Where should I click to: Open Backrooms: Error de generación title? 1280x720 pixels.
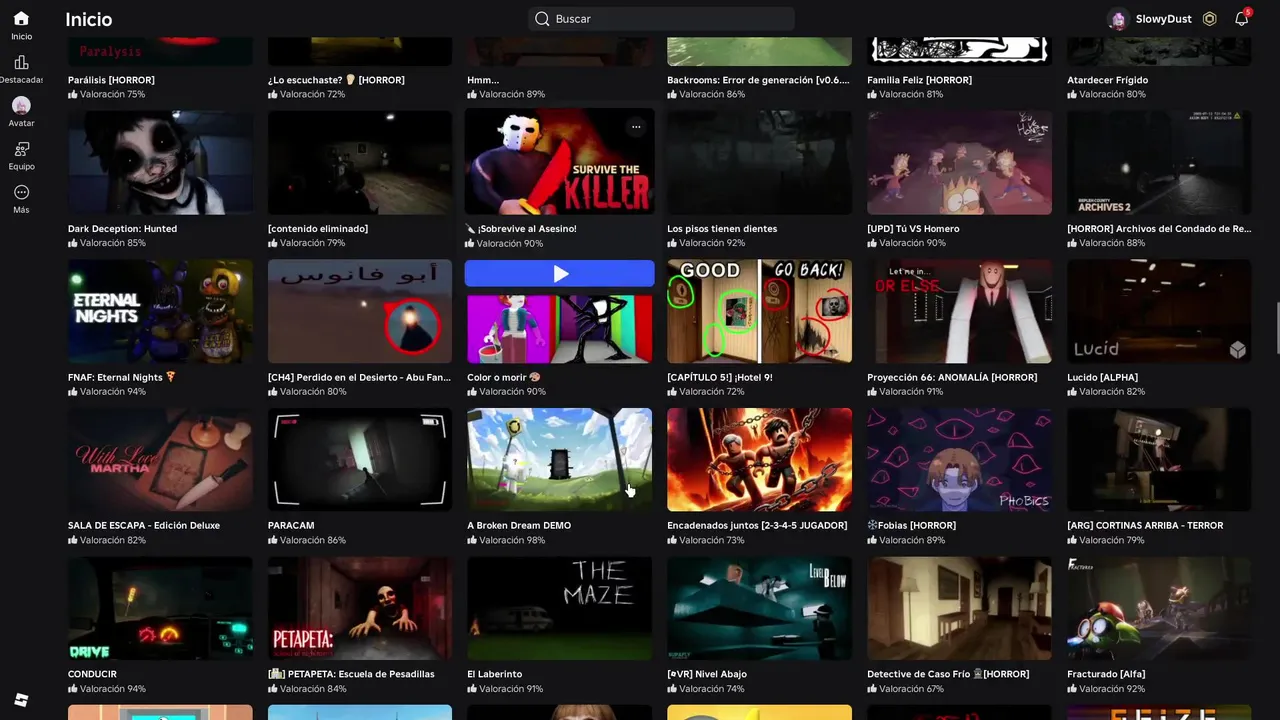pyautogui.click(x=759, y=80)
